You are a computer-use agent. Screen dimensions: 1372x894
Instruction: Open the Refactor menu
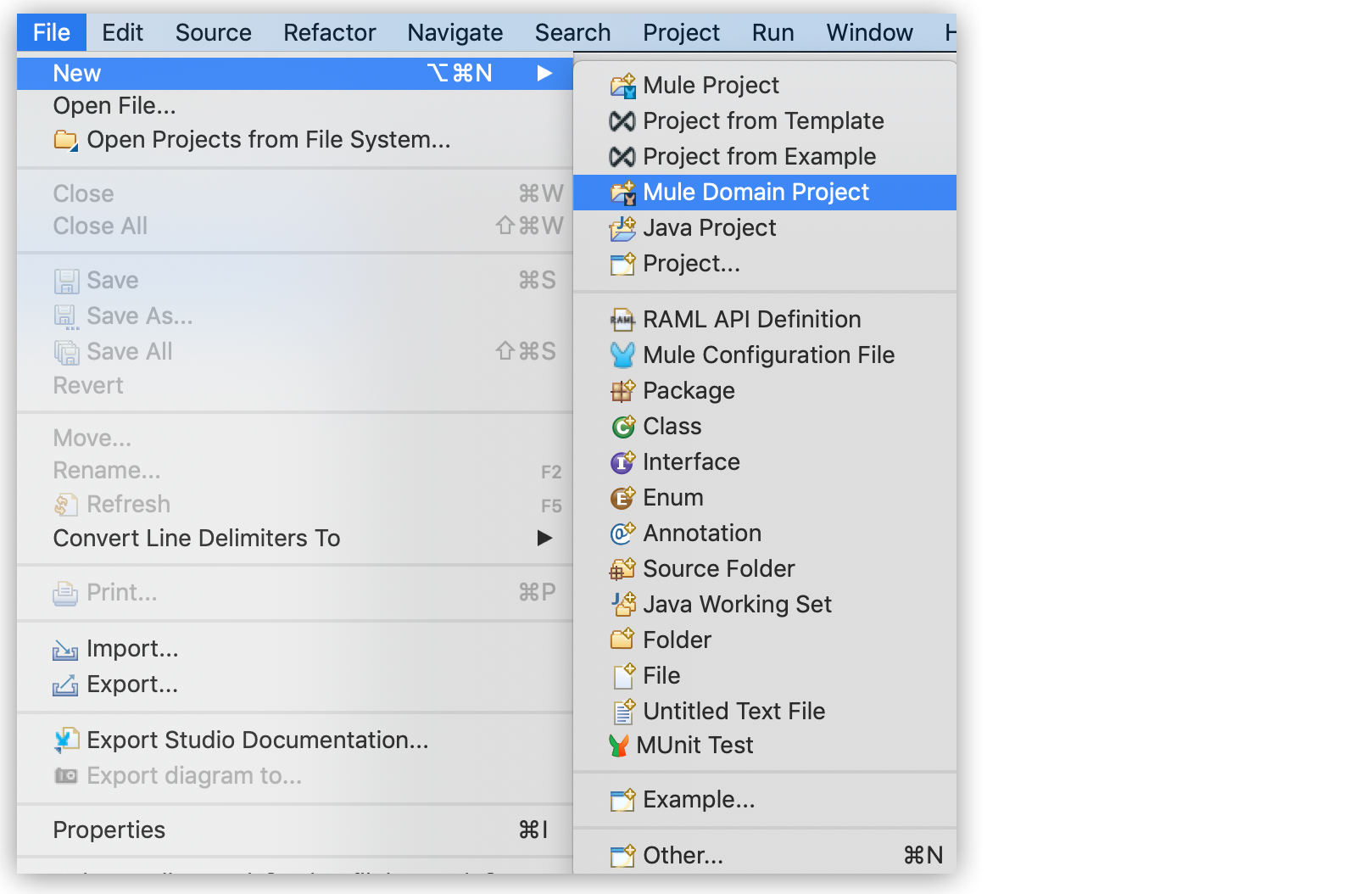coord(329,32)
